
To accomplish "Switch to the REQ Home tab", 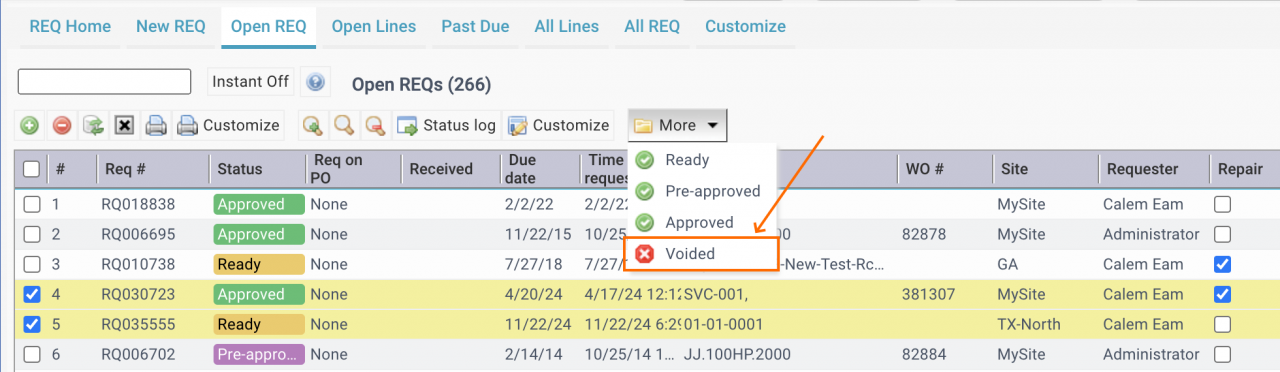I will (70, 27).
